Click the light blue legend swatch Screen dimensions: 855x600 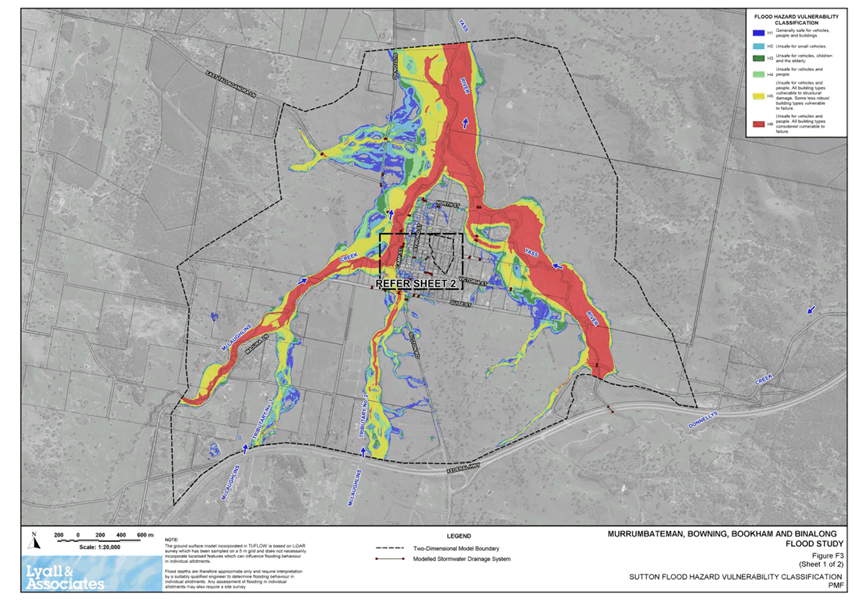click(756, 45)
